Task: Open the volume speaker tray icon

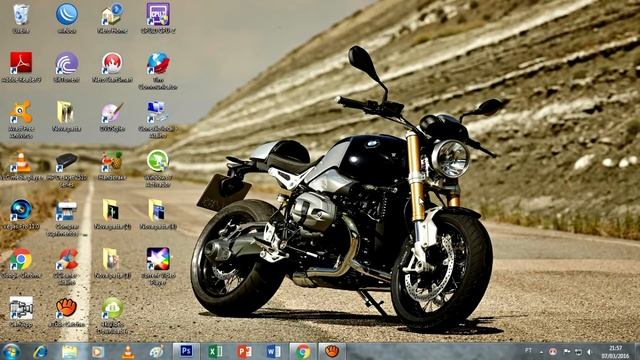Action: tap(590, 351)
